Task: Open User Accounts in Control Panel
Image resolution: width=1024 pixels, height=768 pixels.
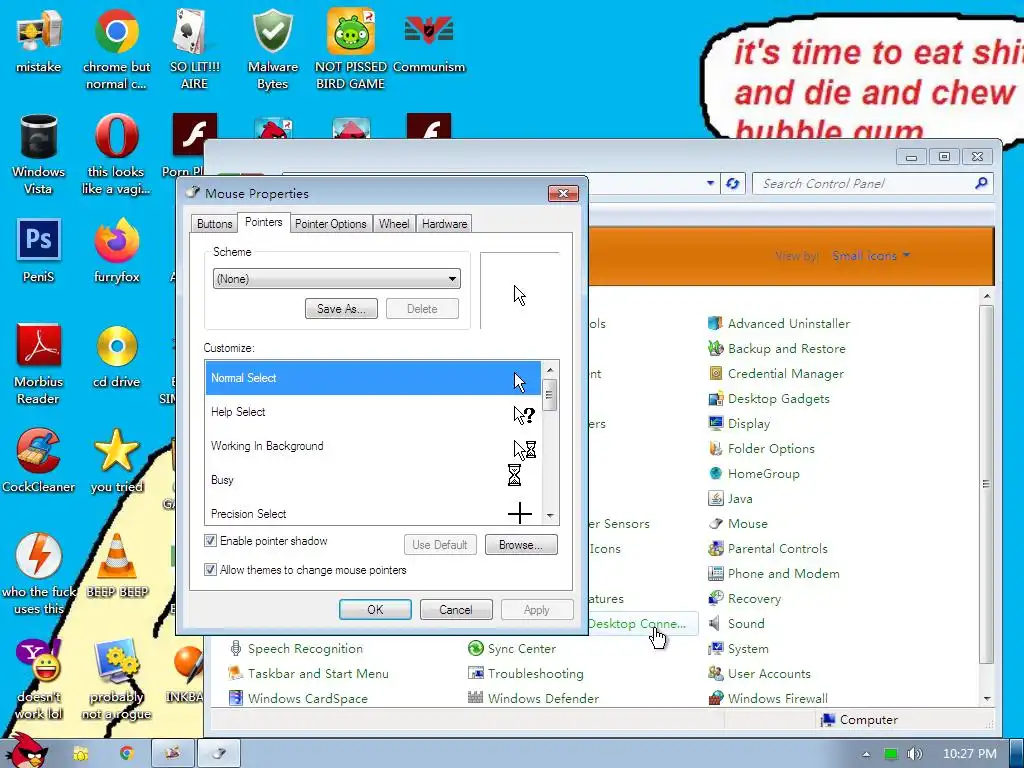Action: 760,673
